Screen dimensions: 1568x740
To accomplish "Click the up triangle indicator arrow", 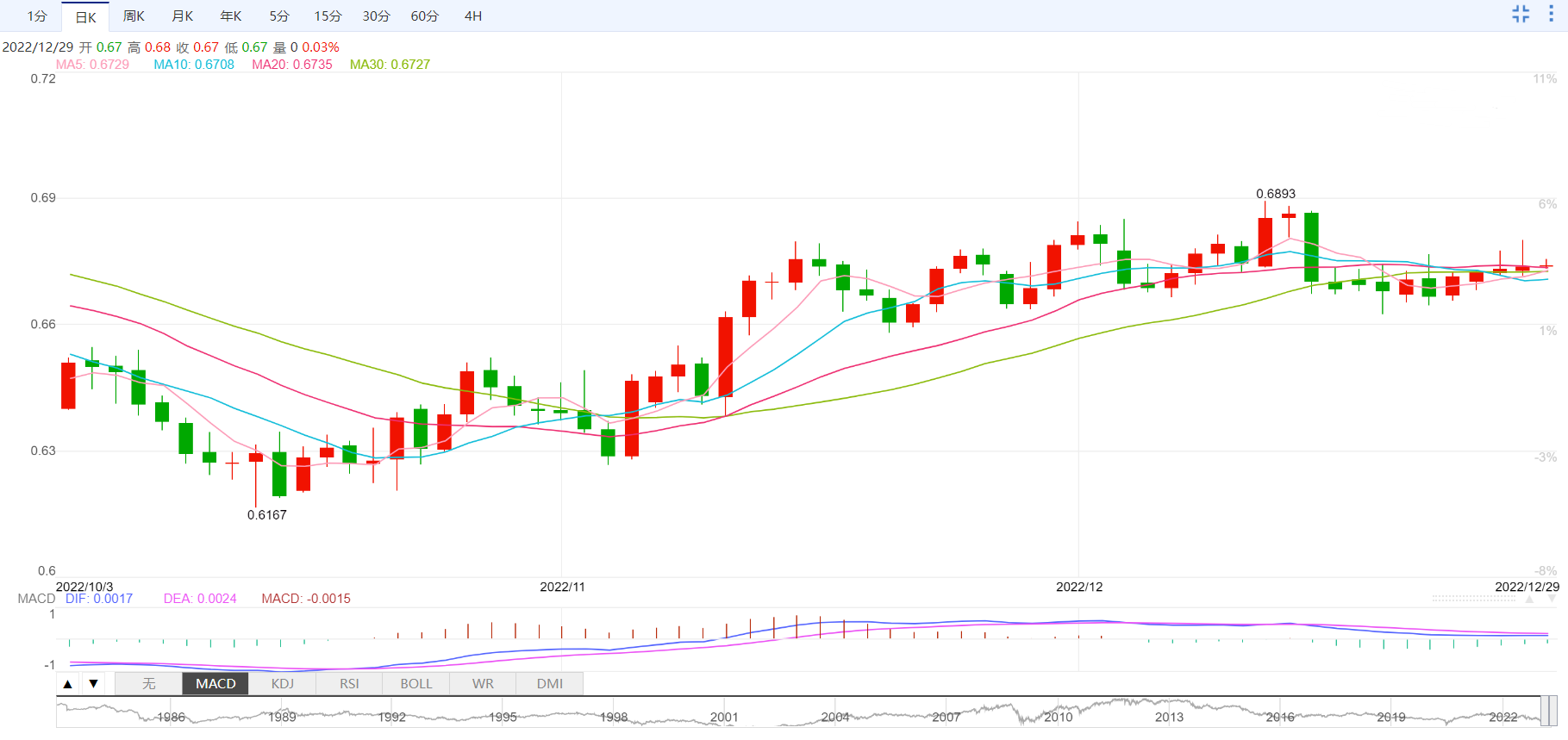I will (68, 684).
